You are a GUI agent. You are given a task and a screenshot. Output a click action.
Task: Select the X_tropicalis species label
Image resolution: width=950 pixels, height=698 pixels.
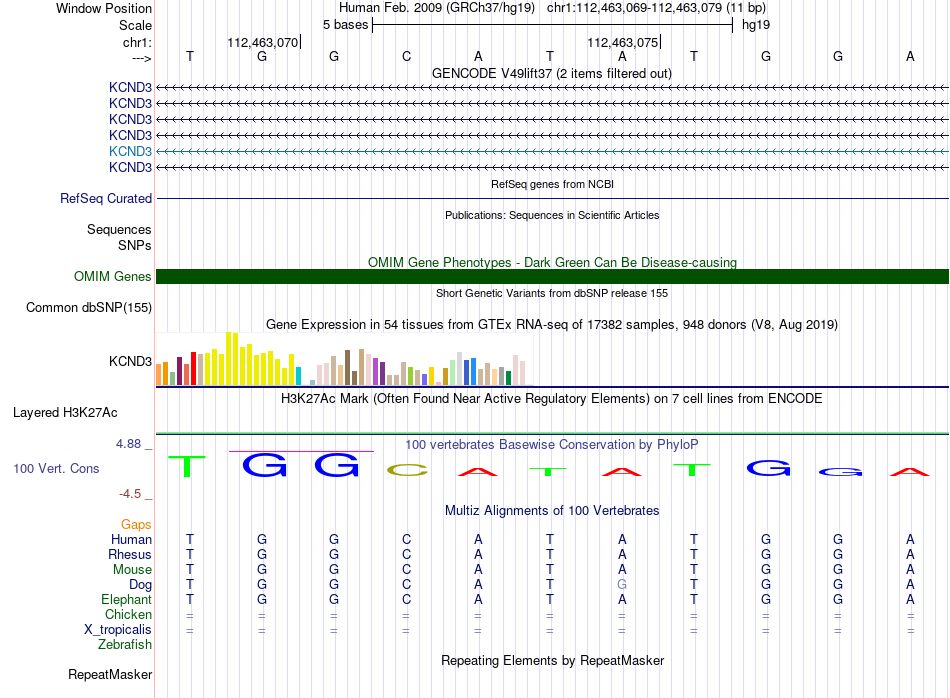(118, 630)
